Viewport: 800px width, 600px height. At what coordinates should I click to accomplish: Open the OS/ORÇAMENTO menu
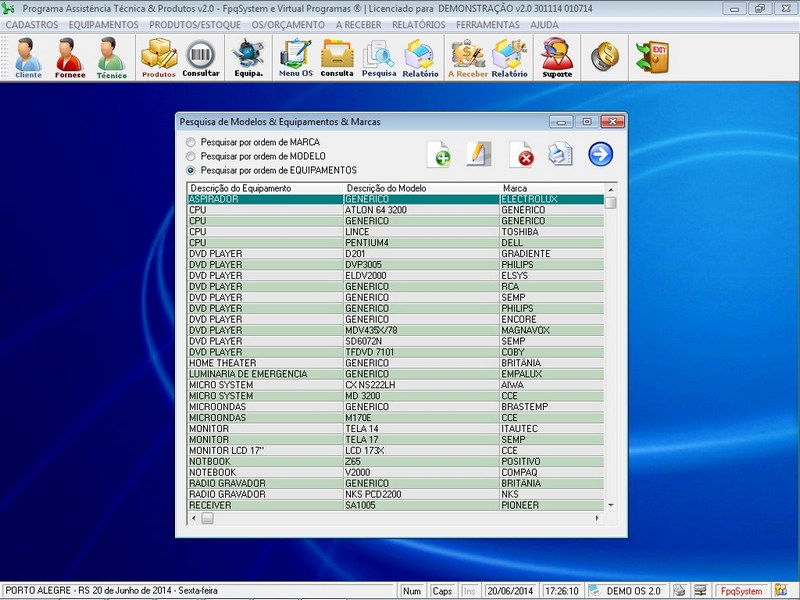(x=288, y=25)
